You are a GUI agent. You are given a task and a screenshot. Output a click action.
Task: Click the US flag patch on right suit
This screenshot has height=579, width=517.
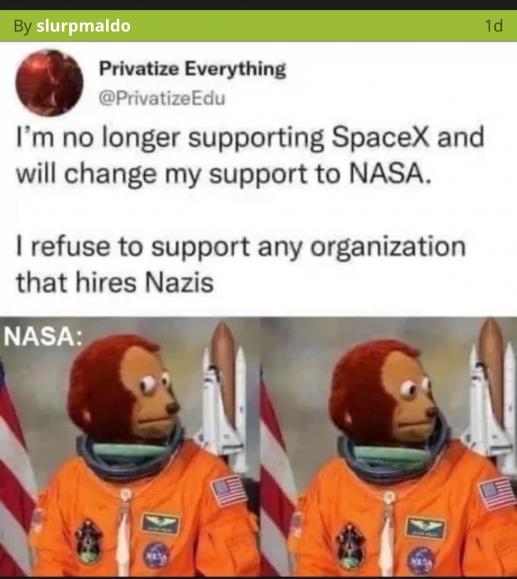pos(497,493)
